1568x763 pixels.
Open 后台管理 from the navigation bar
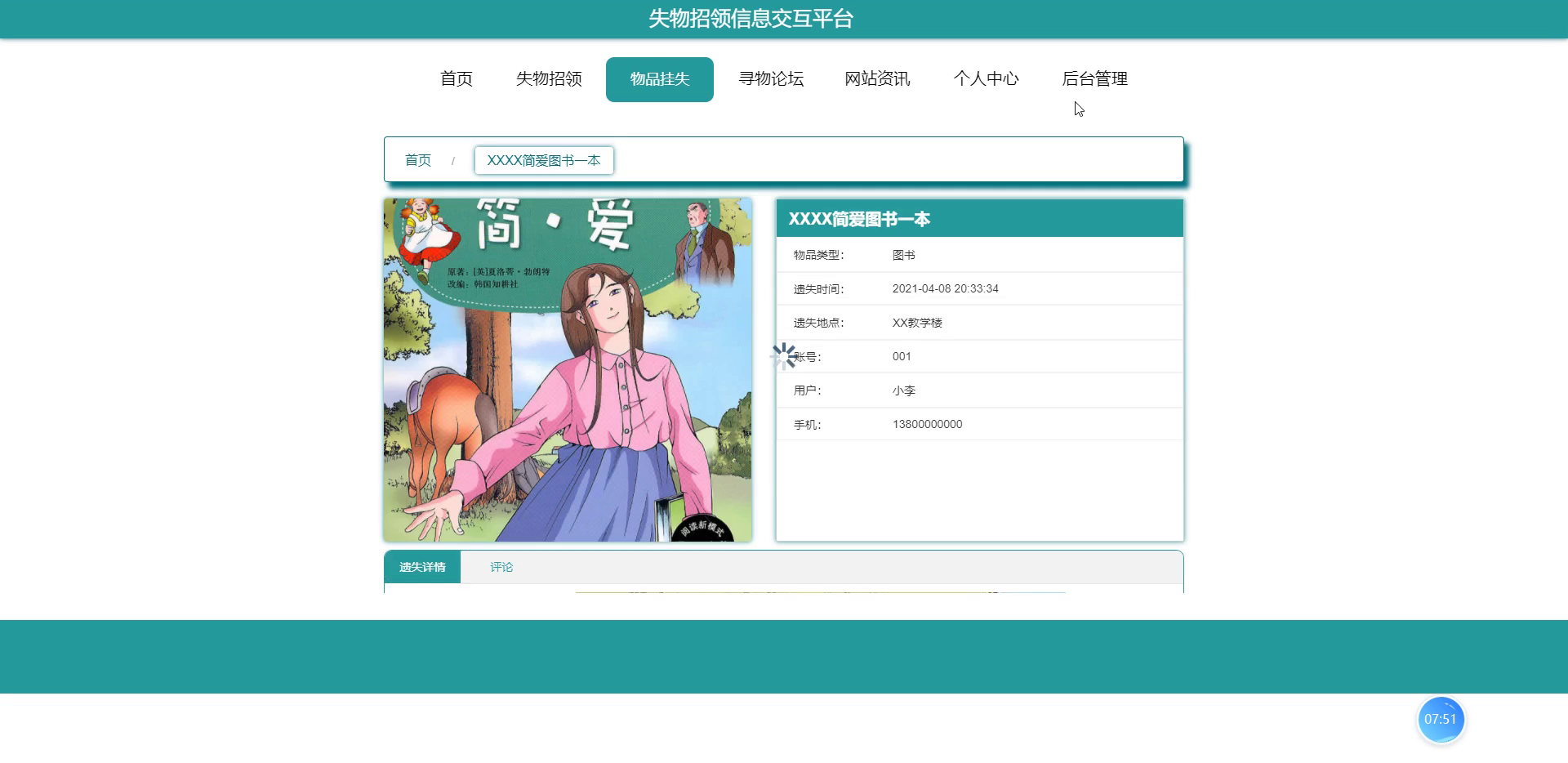pyautogui.click(x=1094, y=79)
